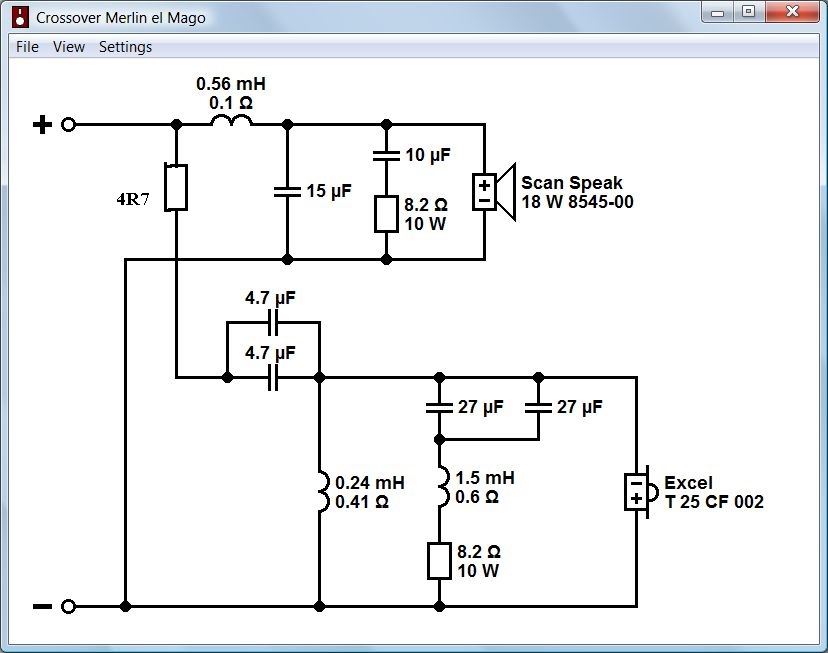
Task: Select the 0.24 mH inductor symbol
Action: (323, 491)
